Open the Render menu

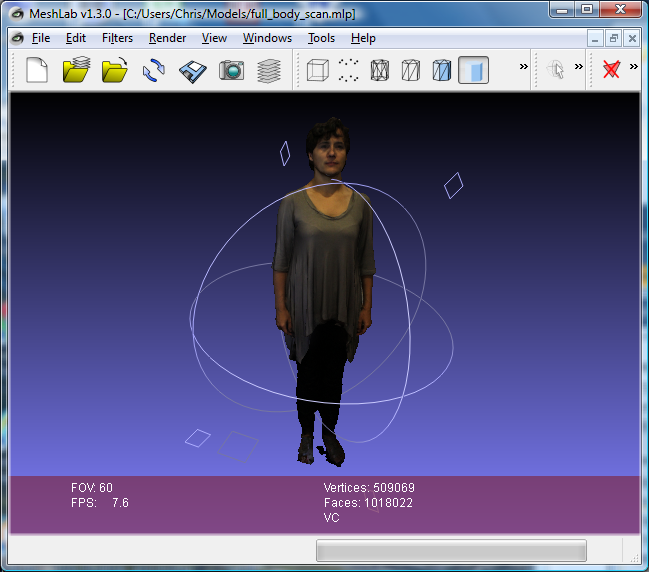(x=167, y=38)
